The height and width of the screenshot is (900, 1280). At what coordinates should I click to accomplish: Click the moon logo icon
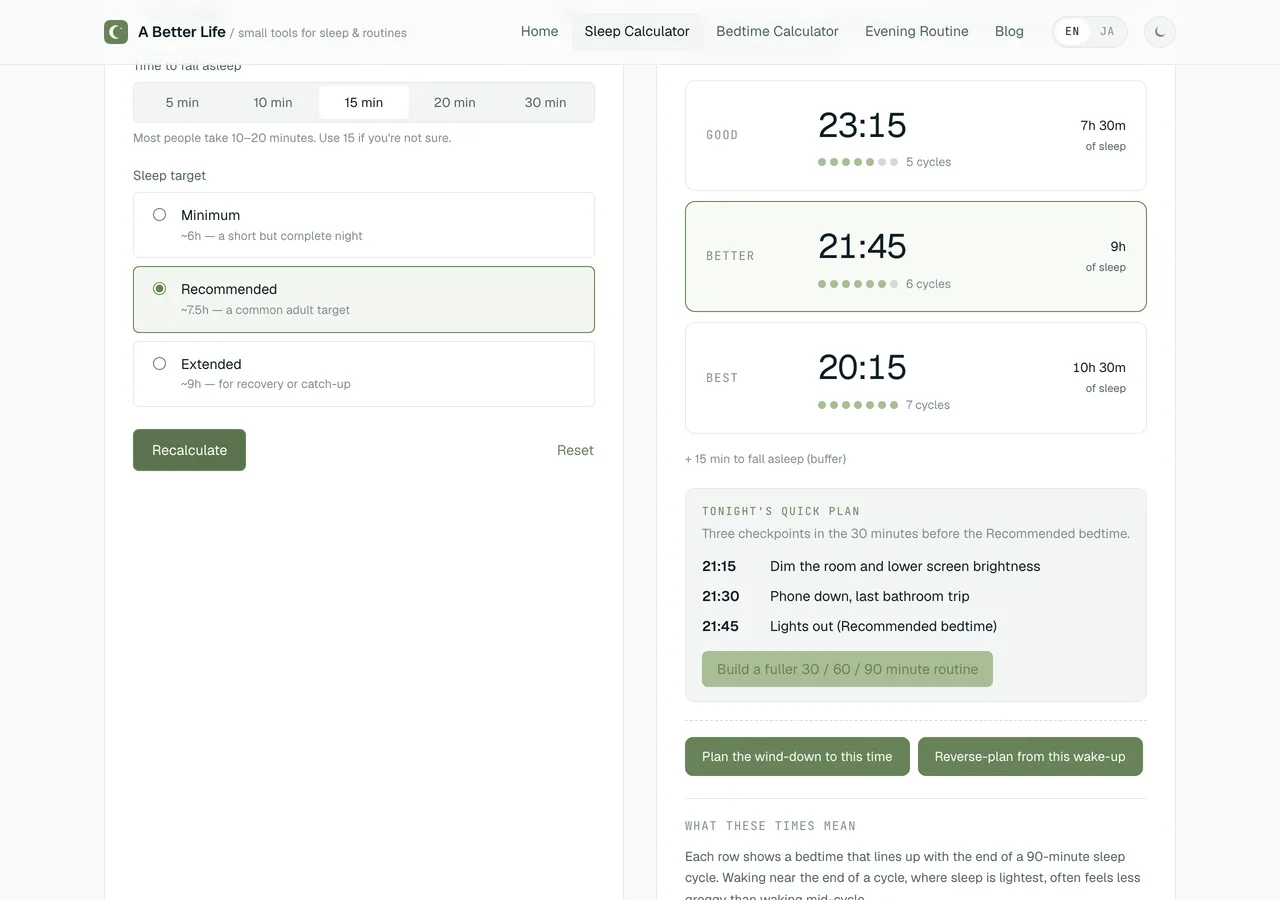pyautogui.click(x=116, y=32)
